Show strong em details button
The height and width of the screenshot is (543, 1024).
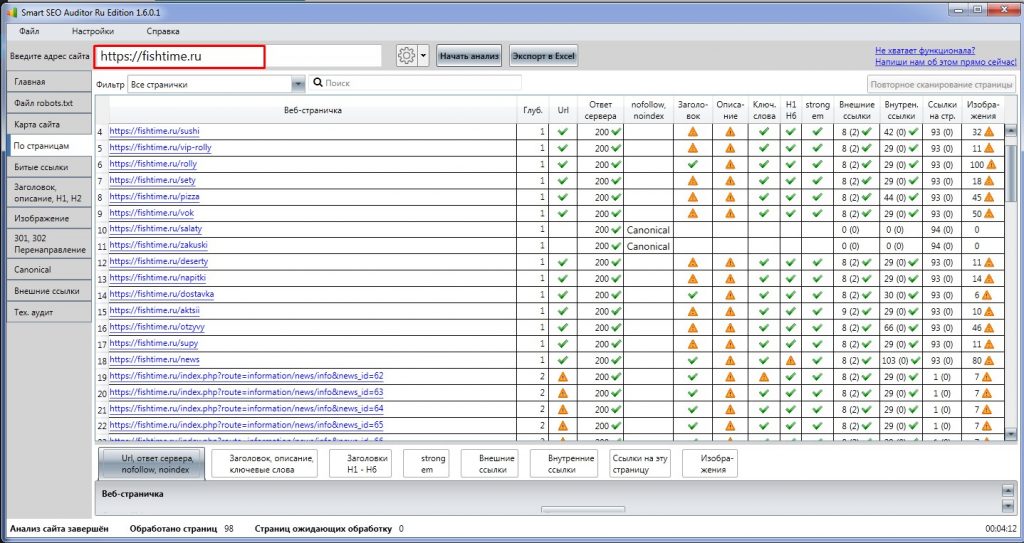click(427, 464)
